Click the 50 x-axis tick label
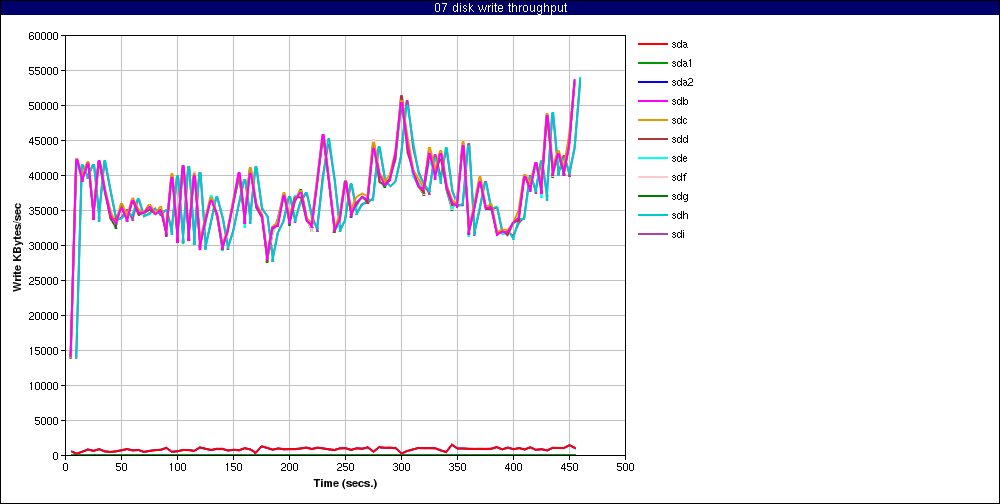 [121, 467]
